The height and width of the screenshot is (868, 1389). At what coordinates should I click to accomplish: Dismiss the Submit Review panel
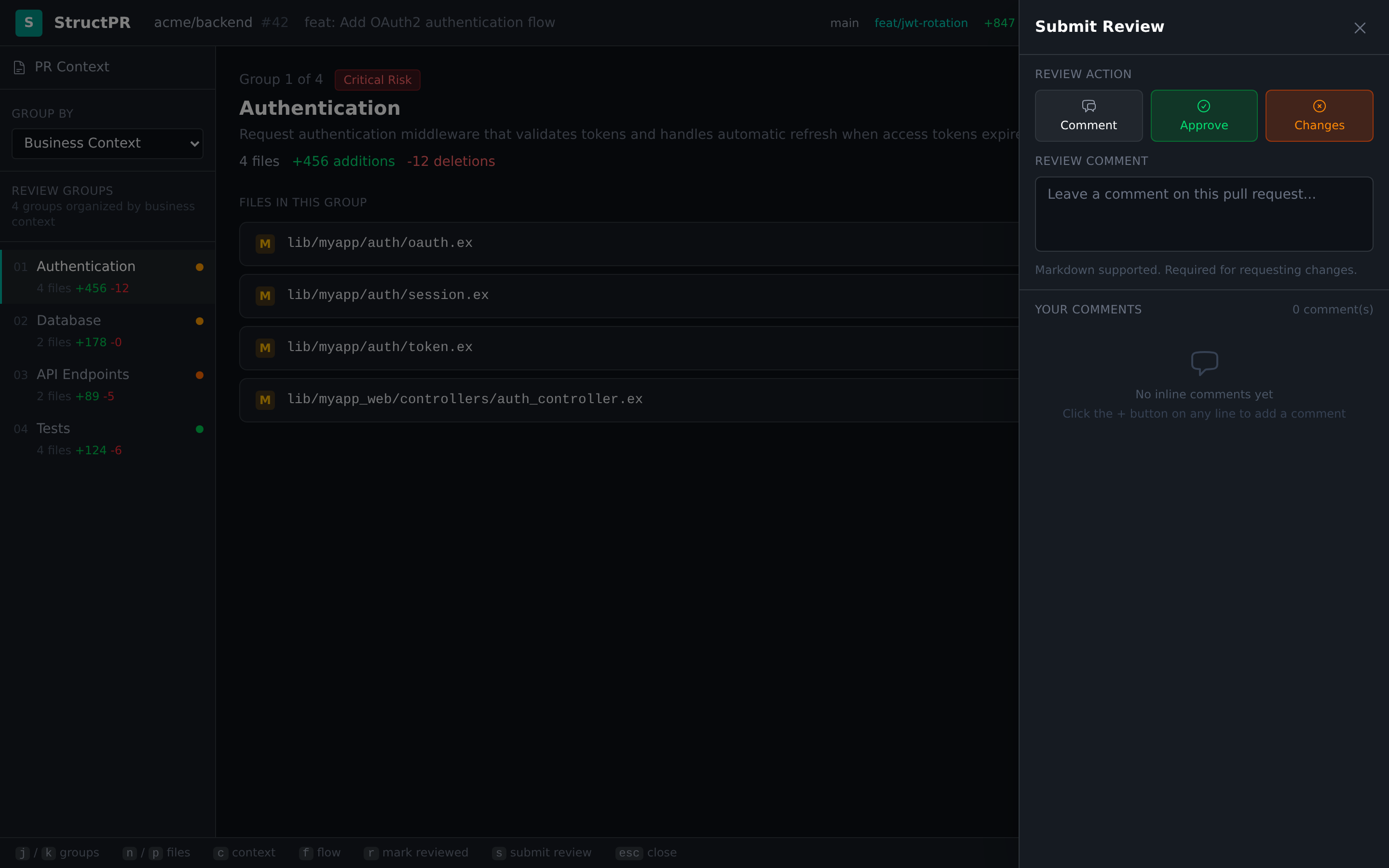point(1359,27)
